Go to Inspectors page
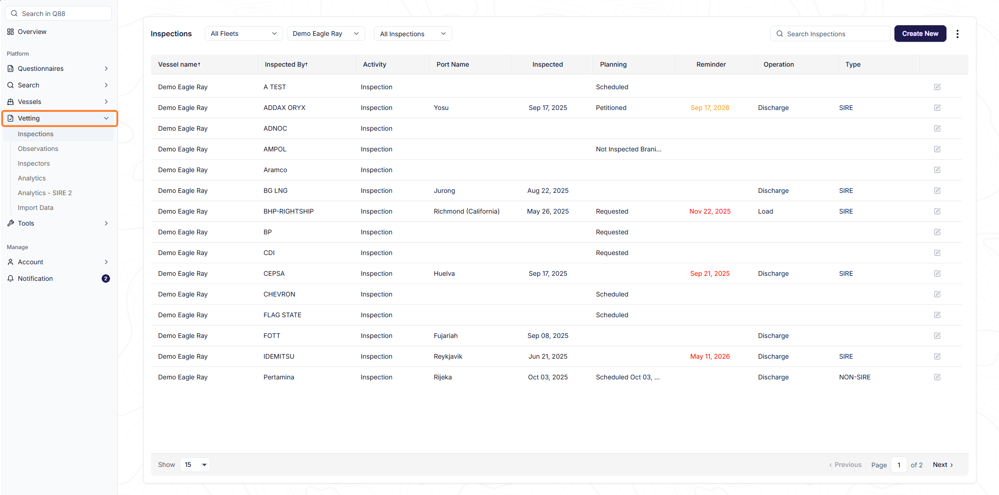This screenshot has width=999, height=495. pyautogui.click(x=34, y=163)
